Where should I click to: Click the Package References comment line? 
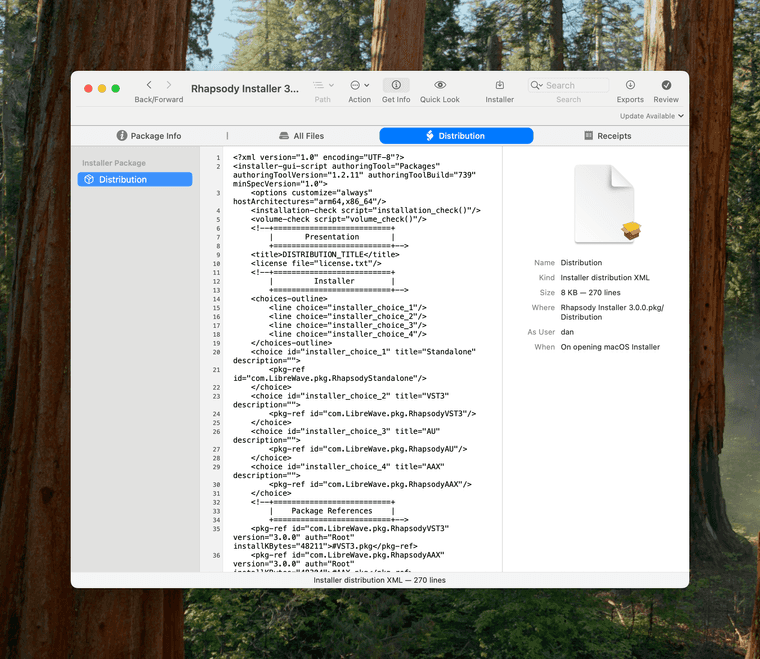pos(332,511)
